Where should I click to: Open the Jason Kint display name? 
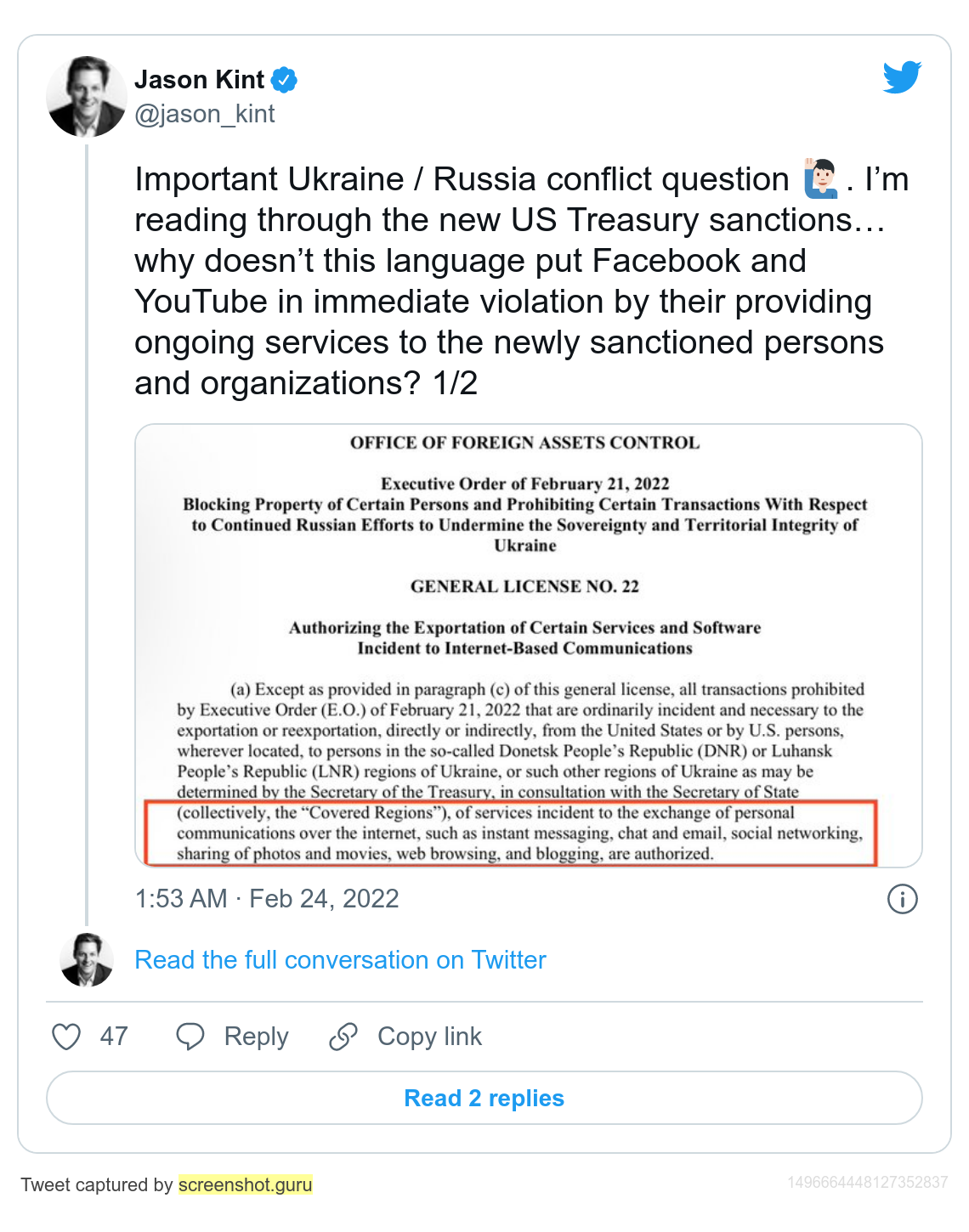[200, 80]
